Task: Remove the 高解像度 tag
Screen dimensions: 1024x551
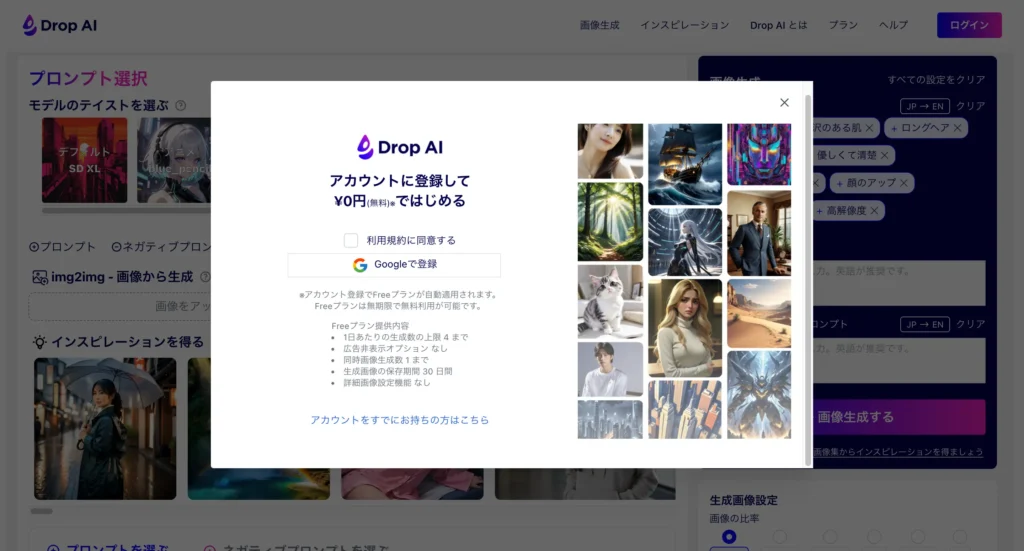Action: pos(874,210)
